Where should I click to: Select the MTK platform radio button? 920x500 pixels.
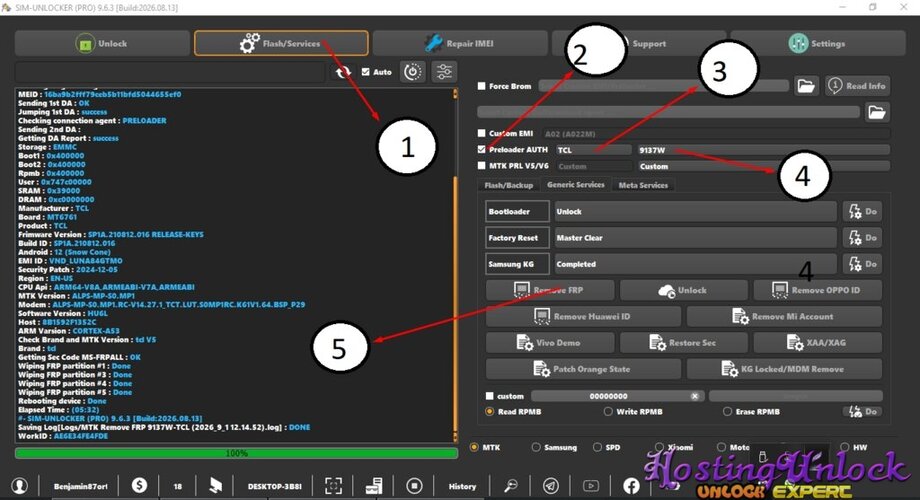[x=474, y=447]
